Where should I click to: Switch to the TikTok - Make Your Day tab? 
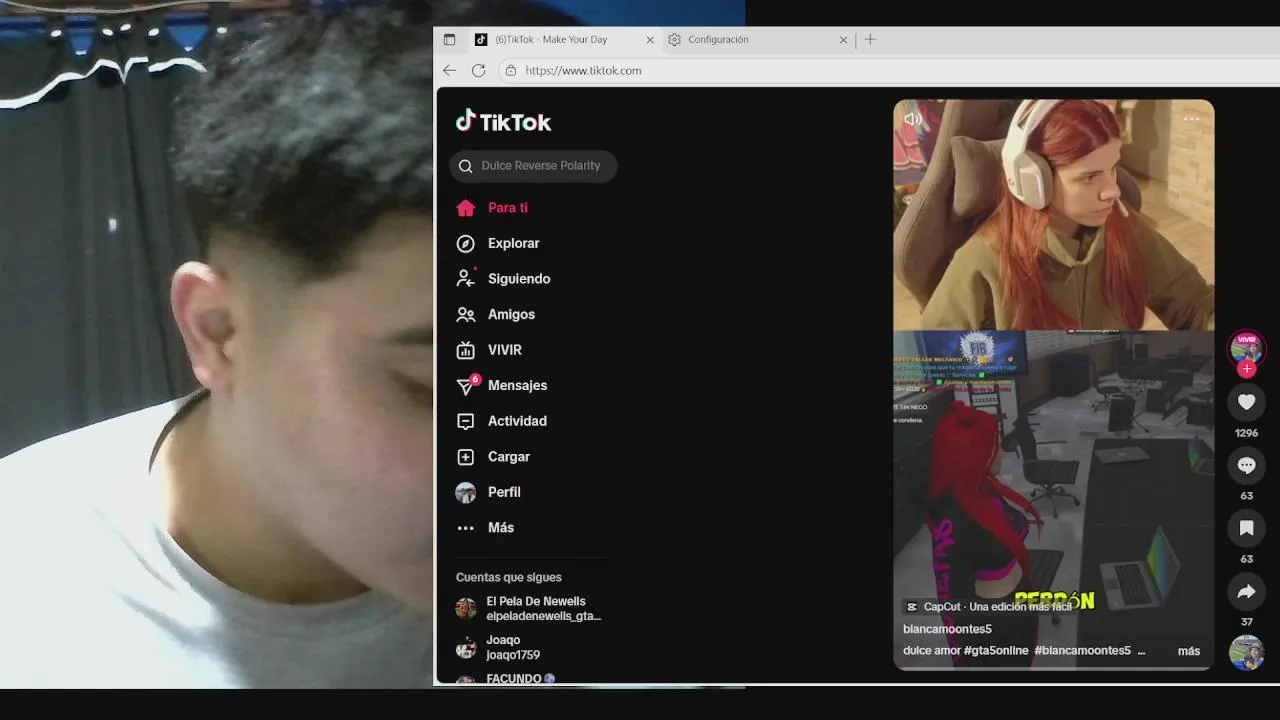(x=563, y=40)
